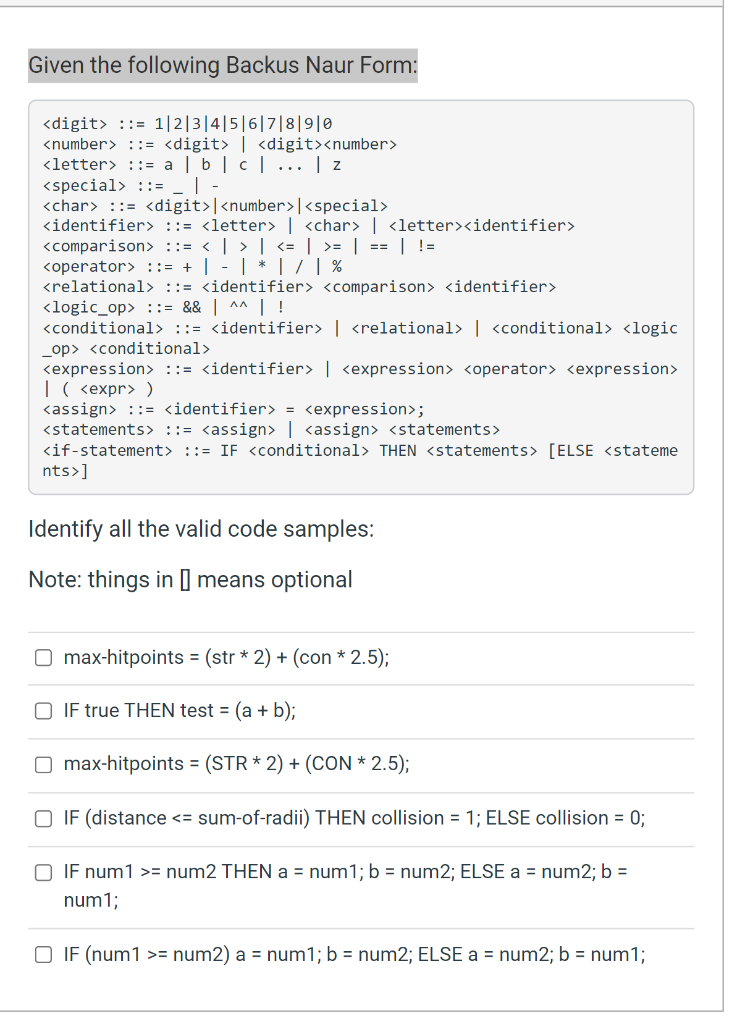Image resolution: width=732 pixels, height=1024 pixels.
Task: Enable the 'IF (distance <= sum-of-radii)' checkbox
Action: [44, 818]
